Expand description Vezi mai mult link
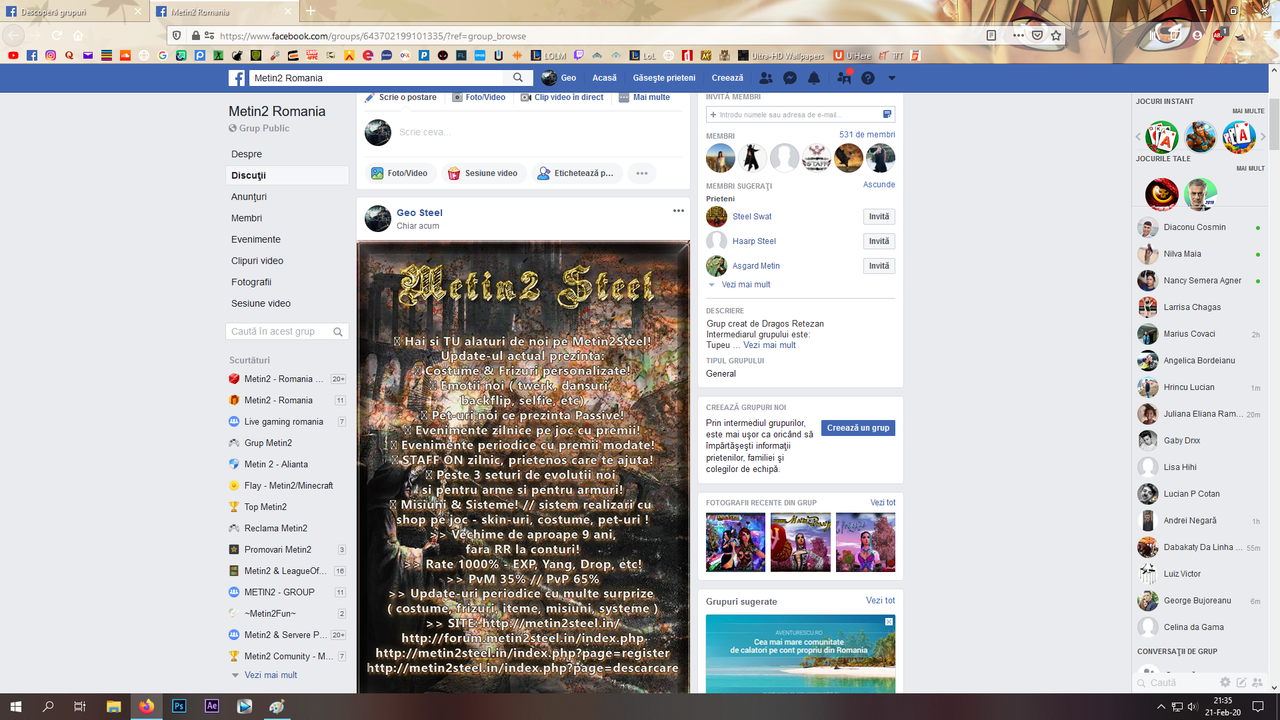 (769, 345)
